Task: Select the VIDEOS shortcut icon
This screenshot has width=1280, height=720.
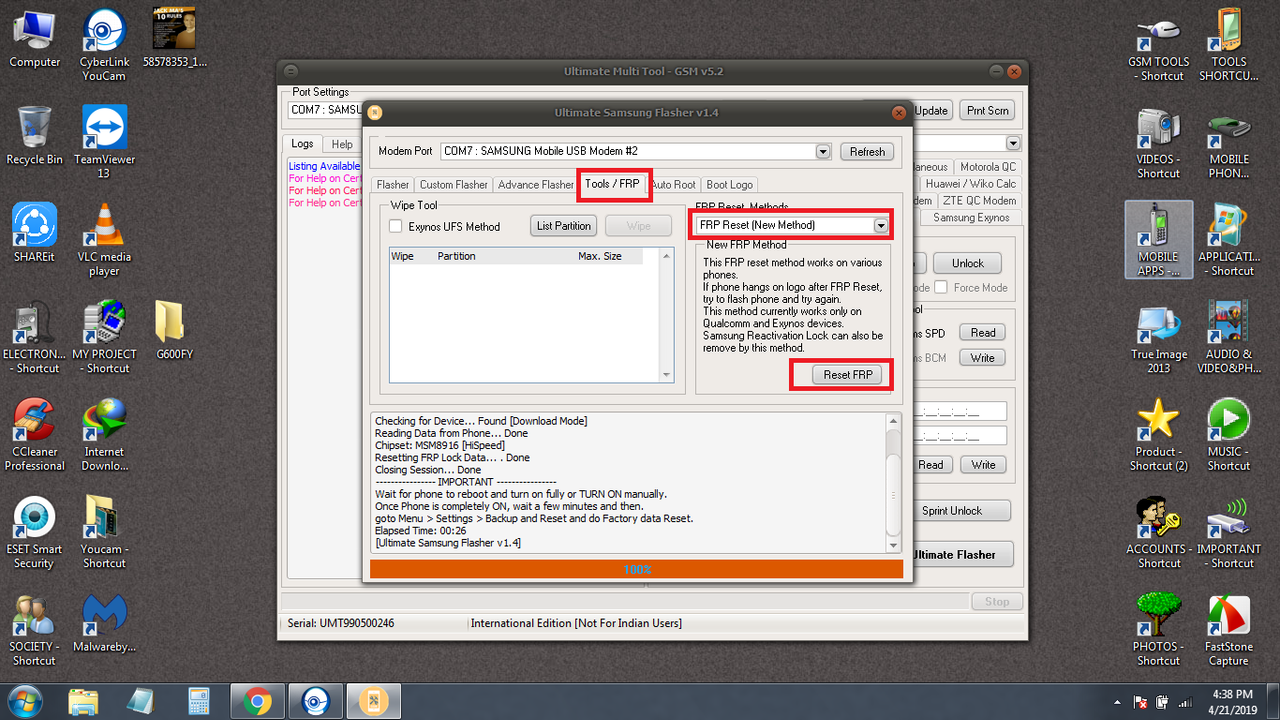Action: pos(1158,142)
